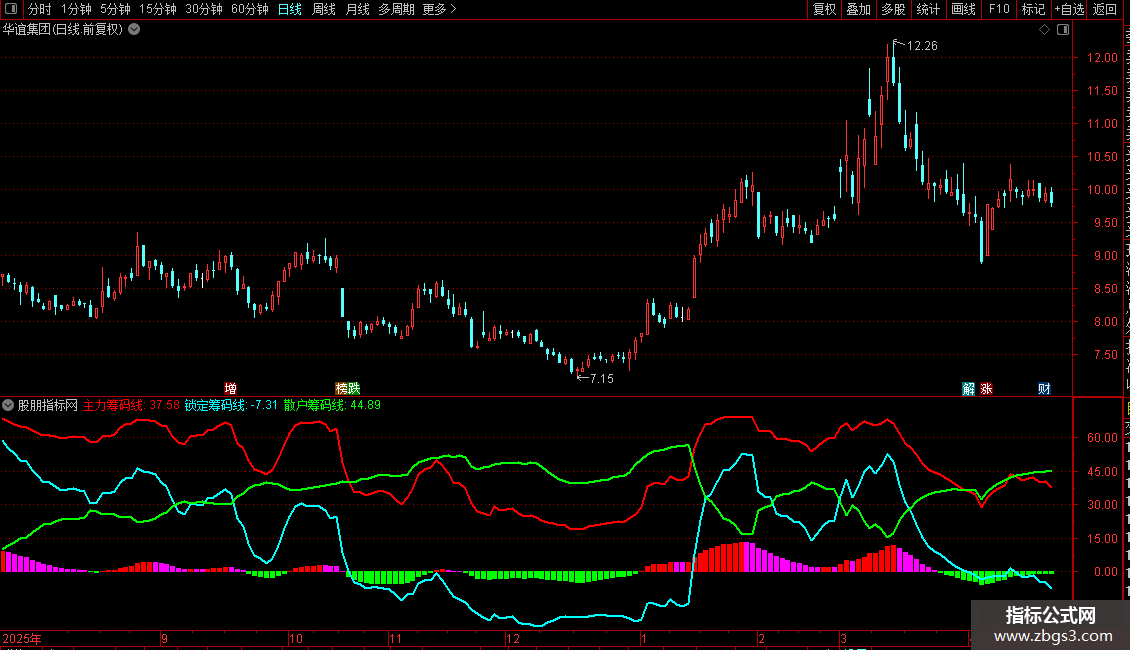Viewport: 1130px width, 650px height.
Task: Click the 复权 adjustment button
Action: click(x=824, y=9)
